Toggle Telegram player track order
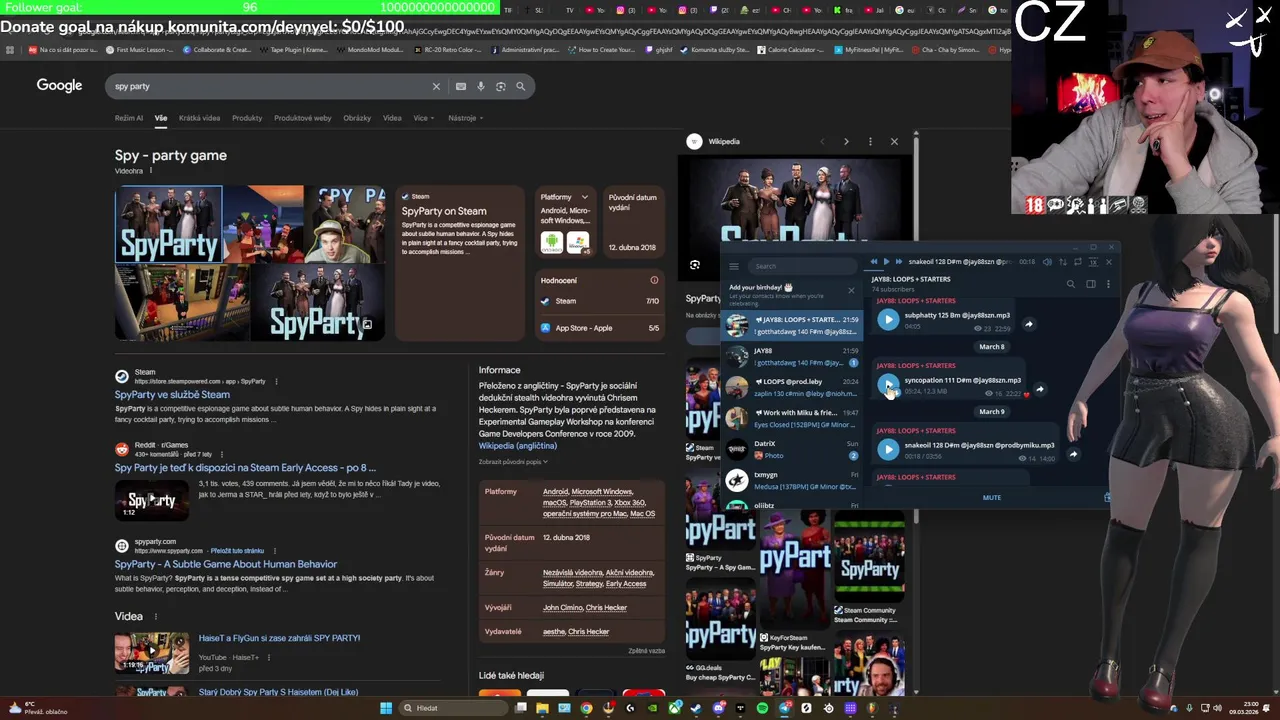 (1063, 262)
